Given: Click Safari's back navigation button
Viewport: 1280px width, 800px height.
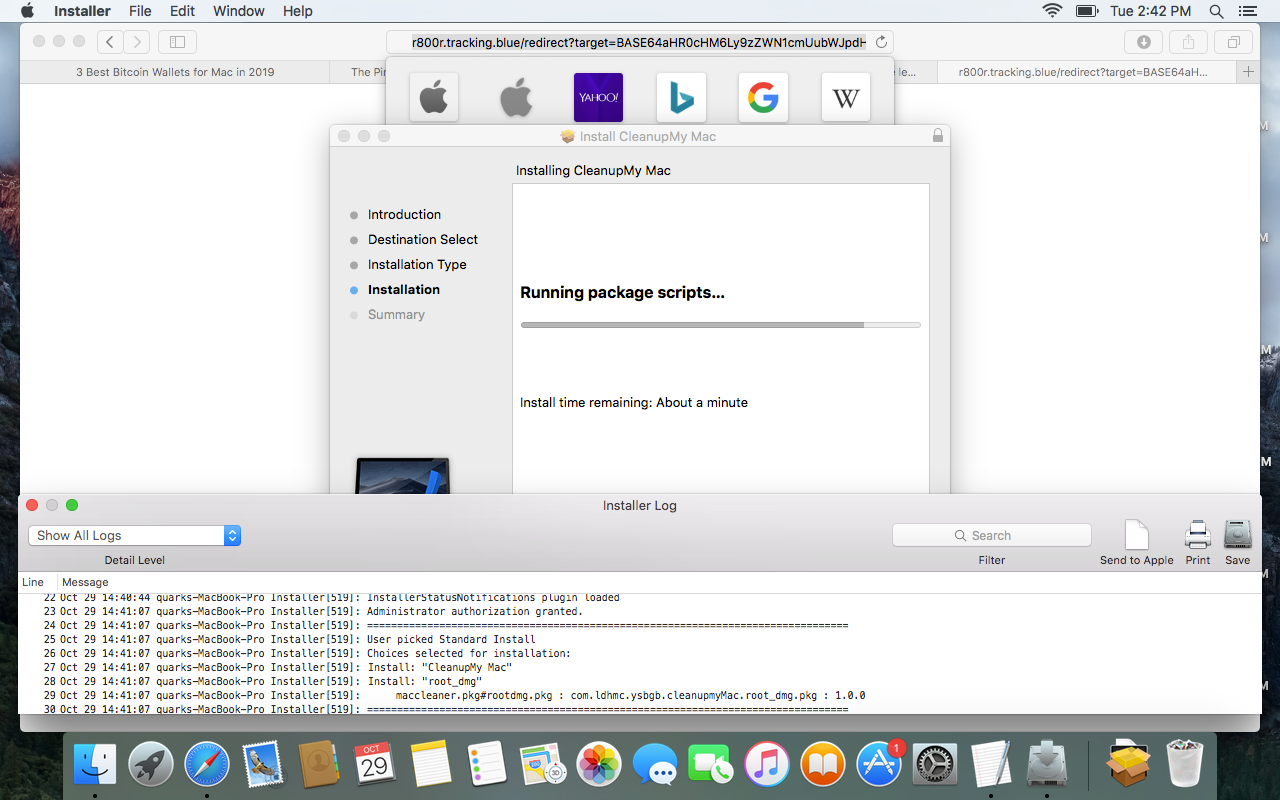Looking at the screenshot, I should tap(110, 42).
